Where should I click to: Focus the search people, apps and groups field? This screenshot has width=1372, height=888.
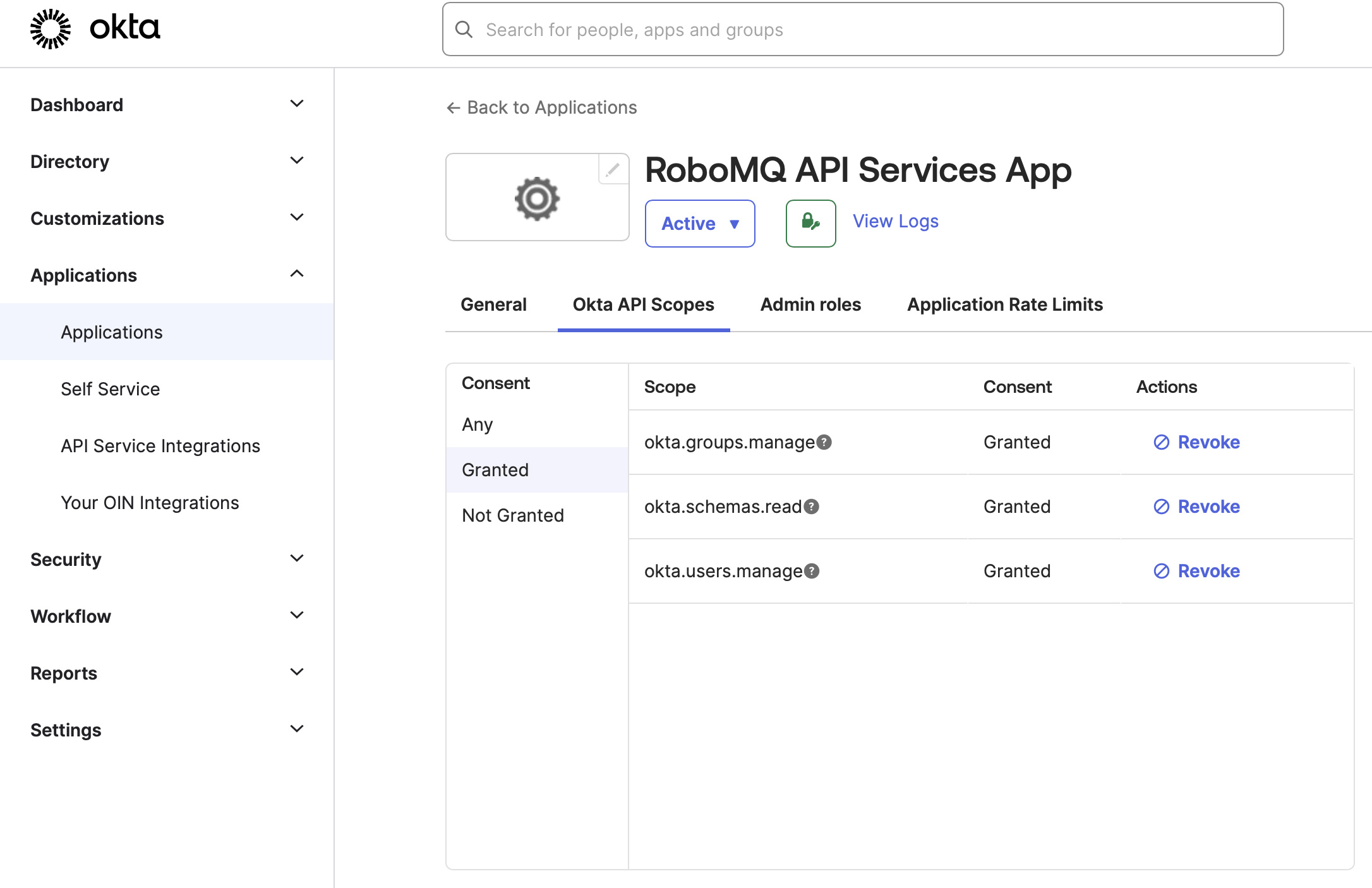pyautogui.click(x=863, y=29)
